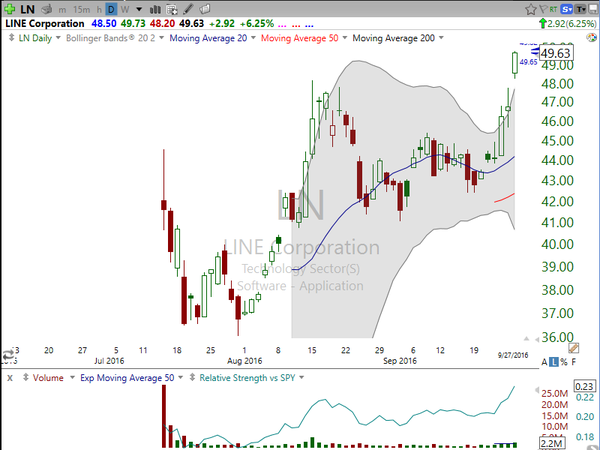Click the window layout icon at top right
The image size is (600, 450).
point(593,9)
